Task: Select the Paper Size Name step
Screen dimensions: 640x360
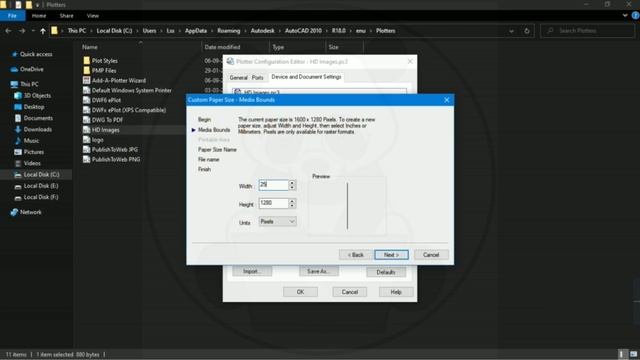Action: [217, 150]
